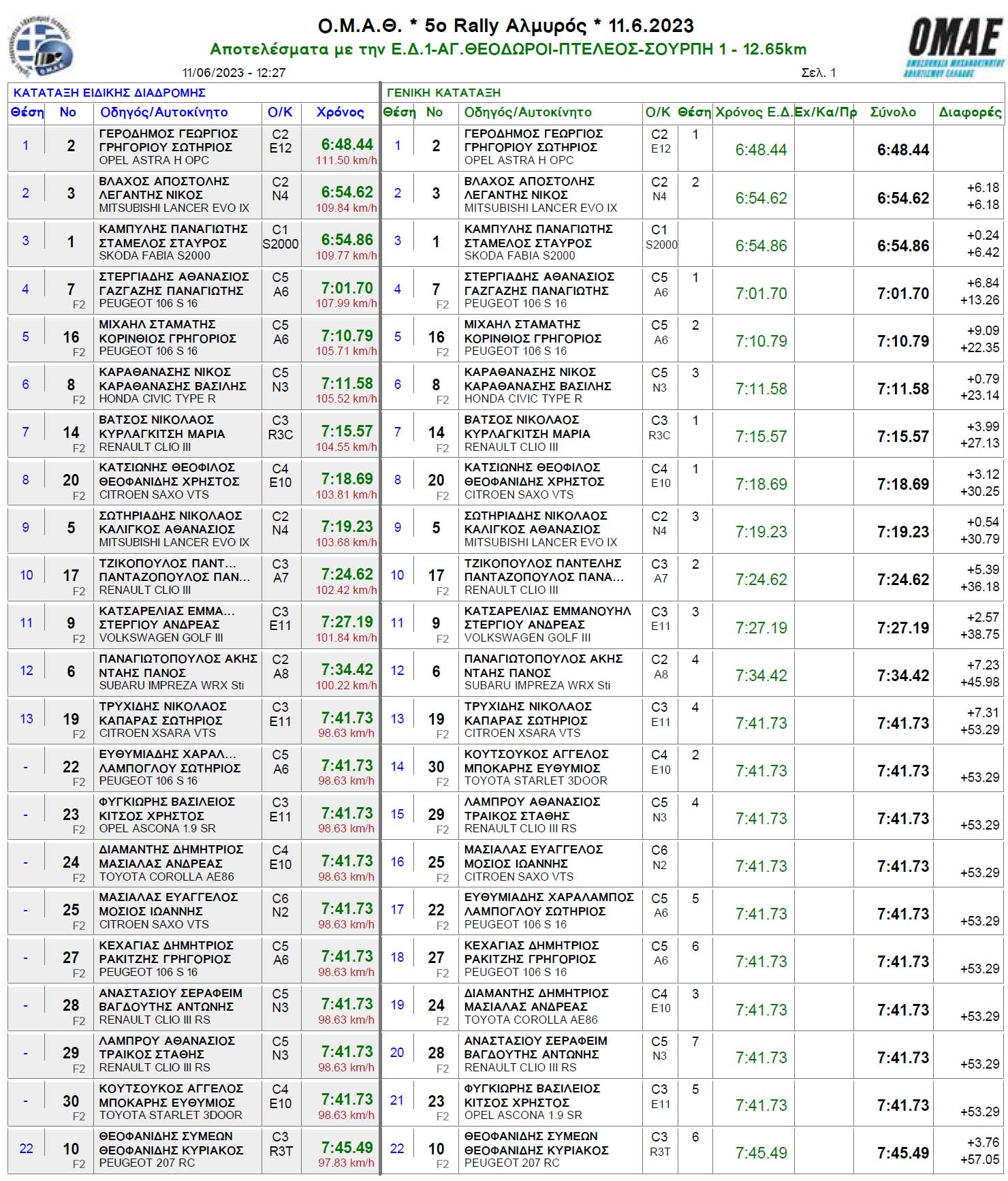The width and height of the screenshot is (1008, 1181).
Task: Click the 97.83 km/h speed value
Action: click(346, 1163)
